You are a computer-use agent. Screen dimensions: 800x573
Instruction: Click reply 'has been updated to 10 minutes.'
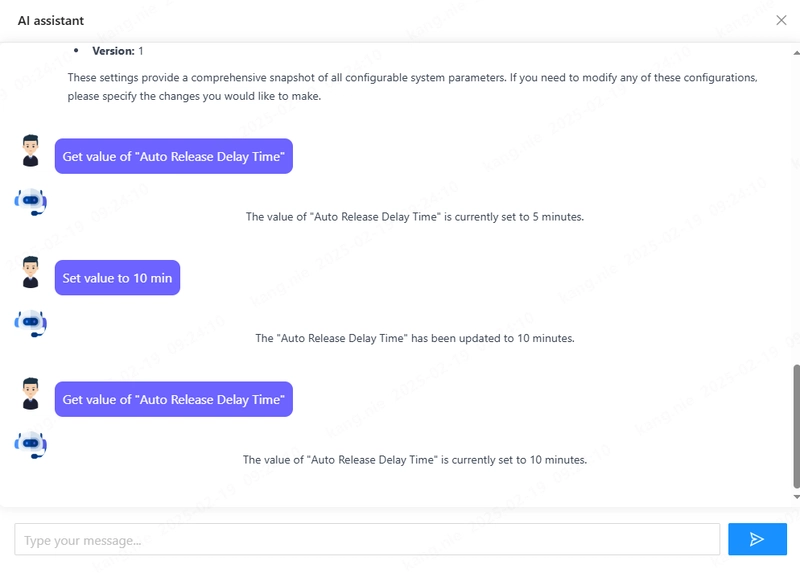pos(415,338)
